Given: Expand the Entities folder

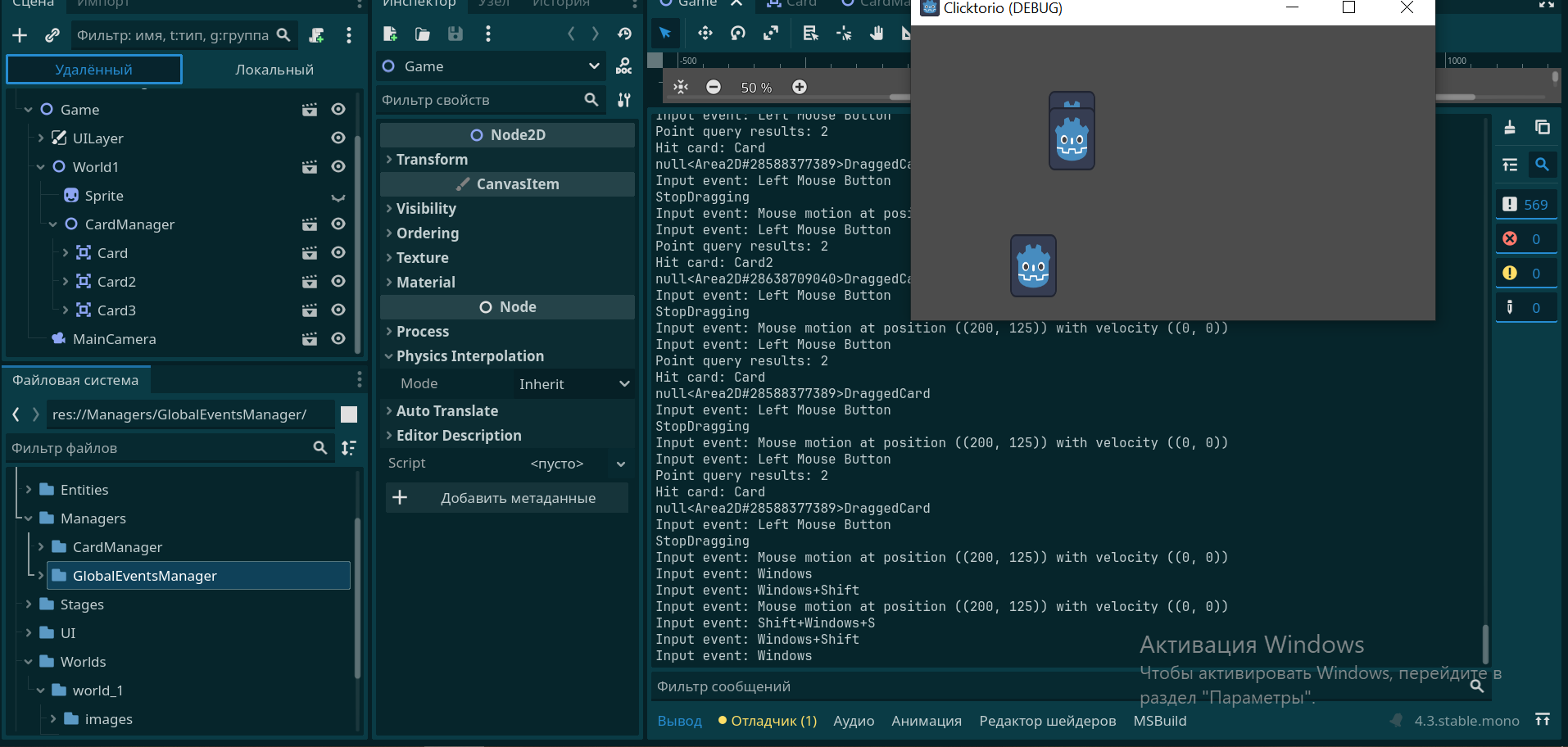Looking at the screenshot, I should (x=29, y=490).
